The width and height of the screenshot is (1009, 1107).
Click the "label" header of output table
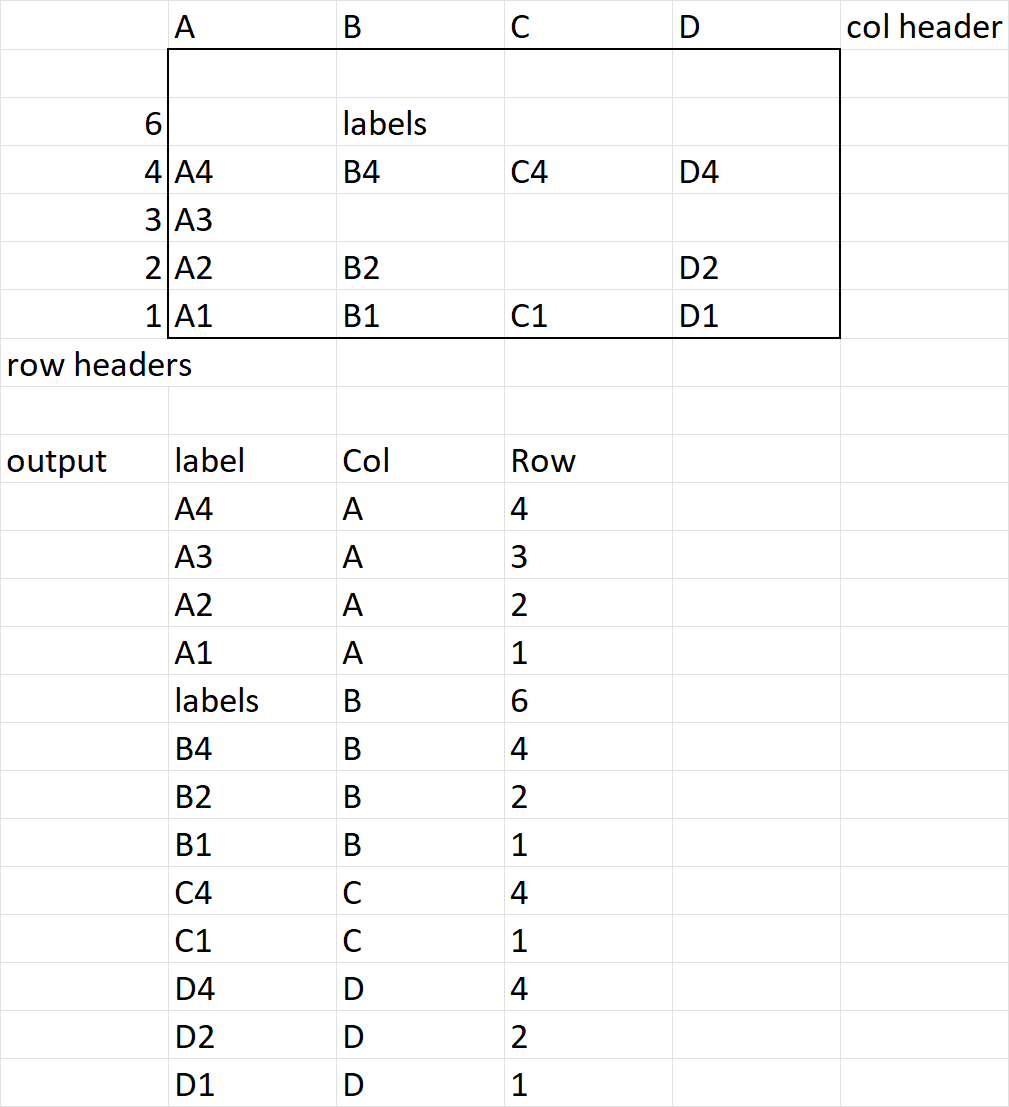click(x=209, y=461)
